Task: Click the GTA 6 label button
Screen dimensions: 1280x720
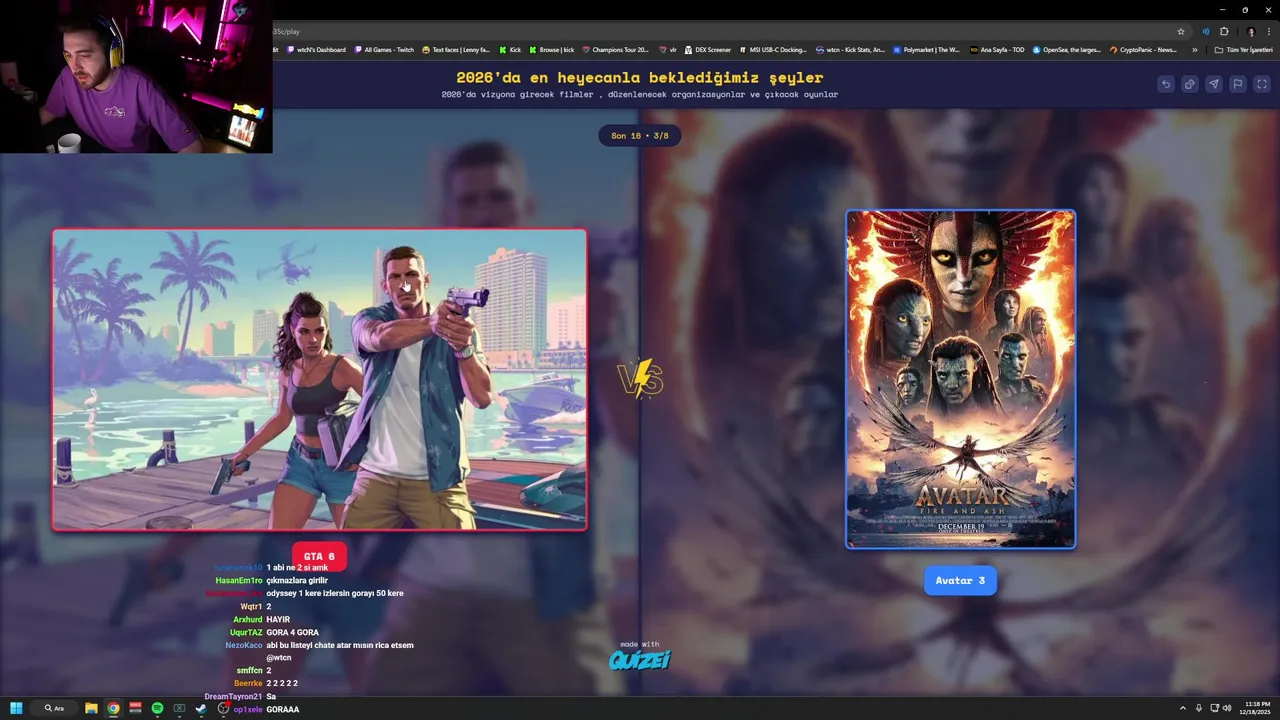Action: (x=320, y=556)
